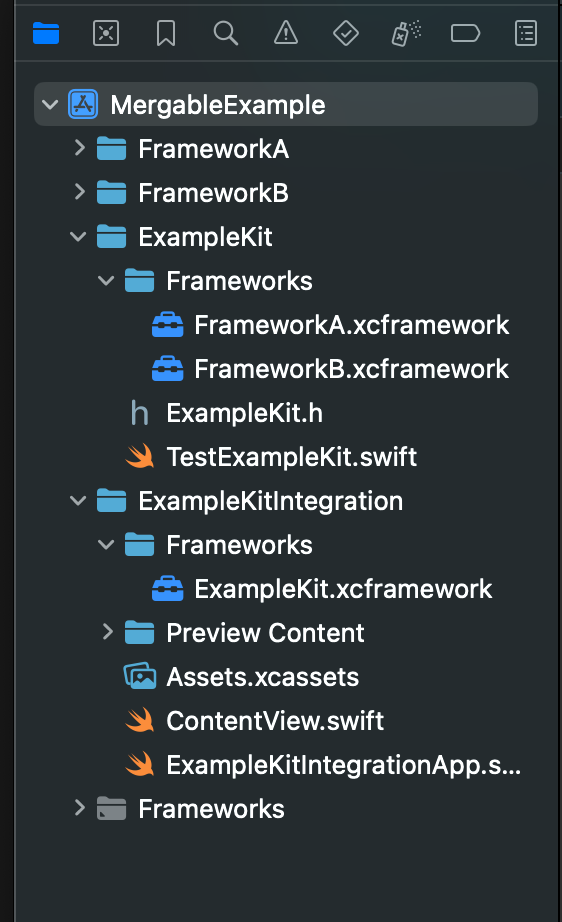Show the Breakpoint navigator

(466, 34)
